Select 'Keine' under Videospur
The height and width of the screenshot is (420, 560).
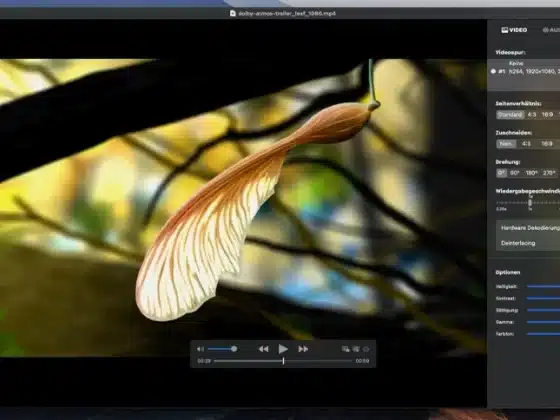tap(516, 63)
